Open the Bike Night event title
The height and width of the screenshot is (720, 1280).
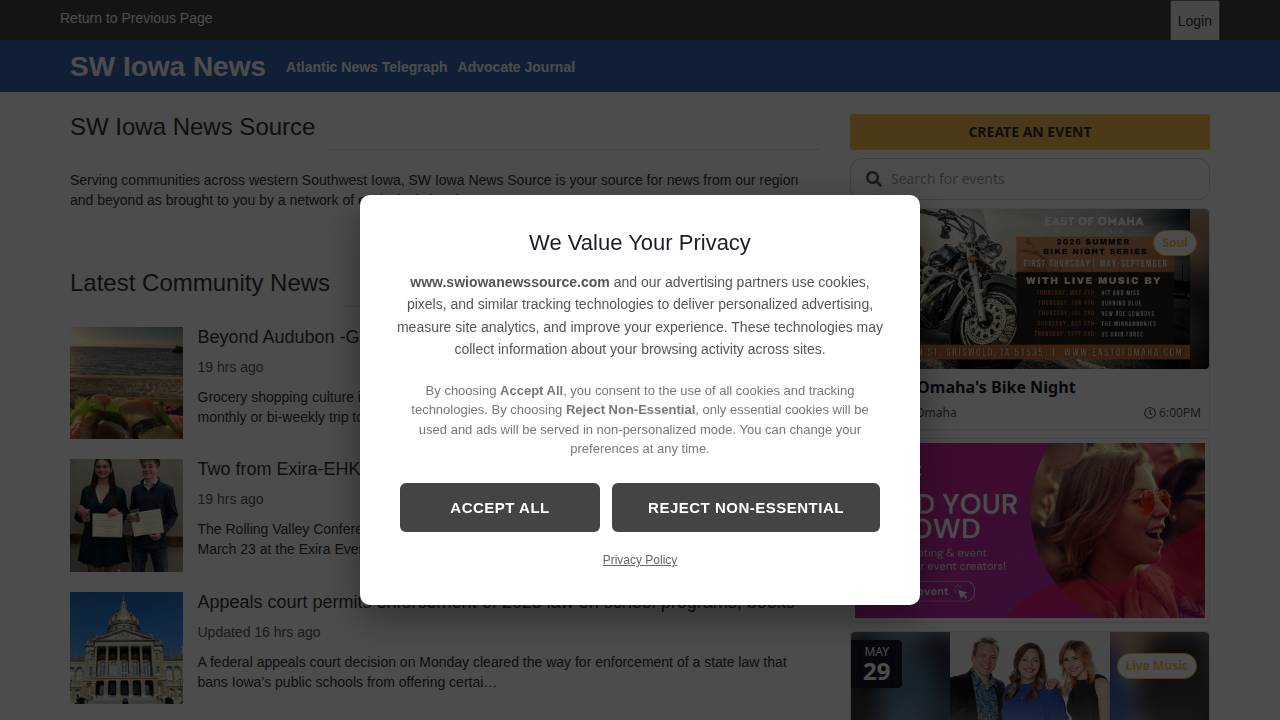click(x=995, y=387)
